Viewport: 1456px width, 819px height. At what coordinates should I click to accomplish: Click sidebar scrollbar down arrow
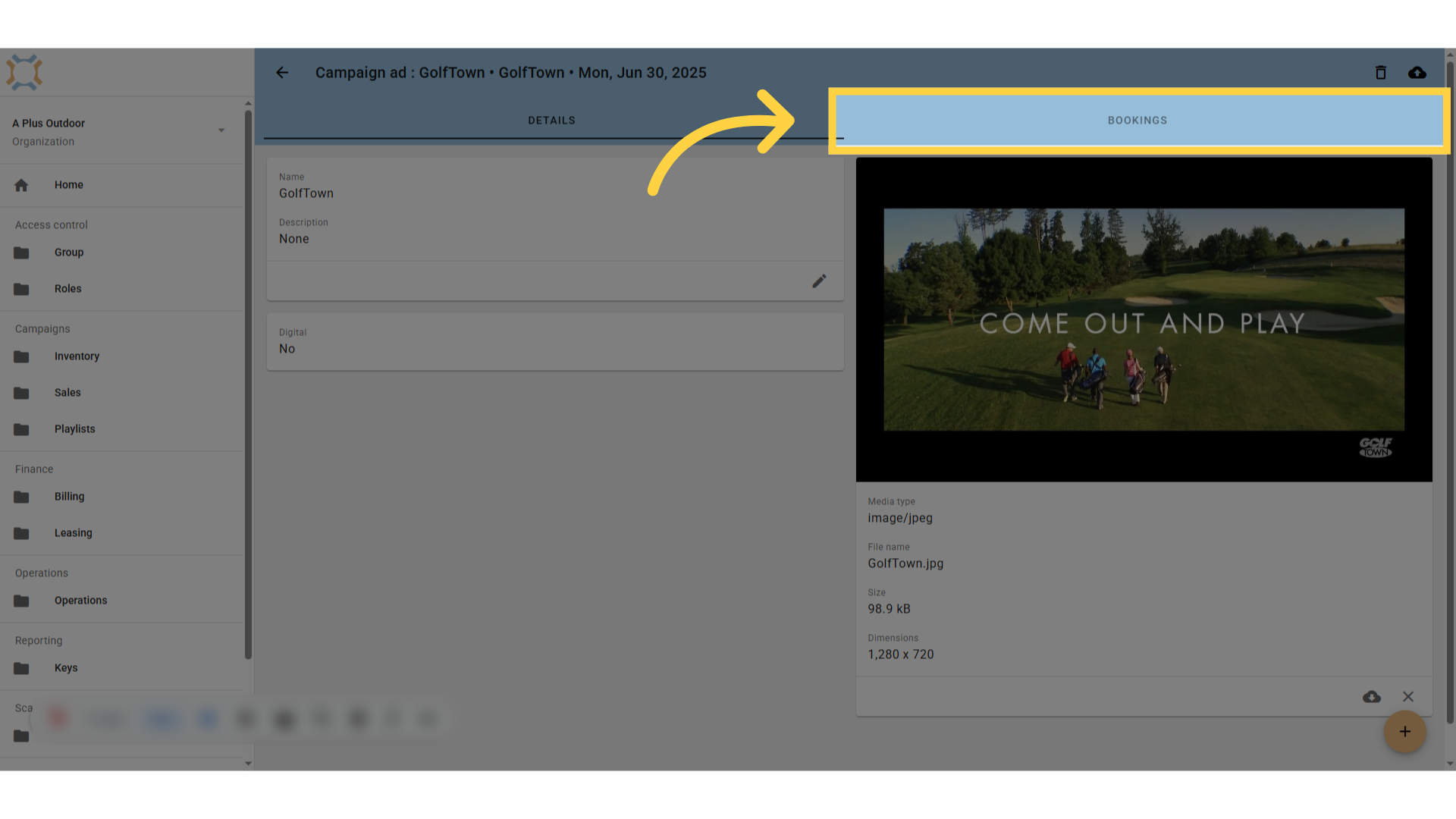[x=248, y=764]
